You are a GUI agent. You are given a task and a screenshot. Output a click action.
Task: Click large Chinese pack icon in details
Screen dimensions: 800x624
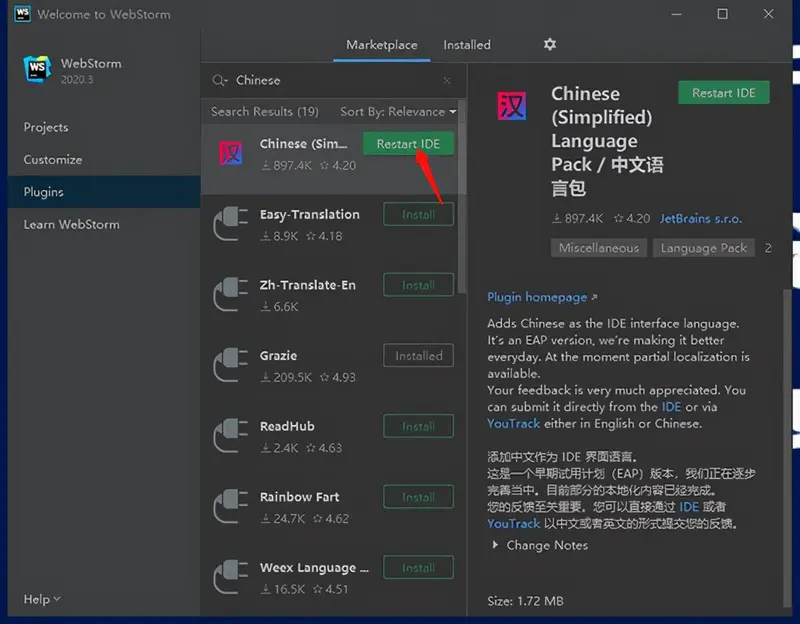[x=512, y=106]
